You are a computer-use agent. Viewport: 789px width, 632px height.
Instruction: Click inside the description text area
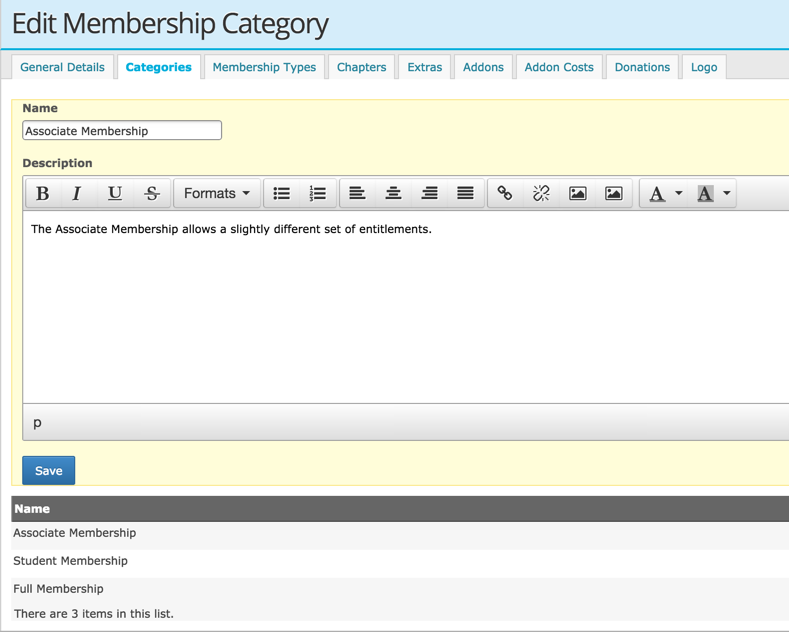(406, 307)
